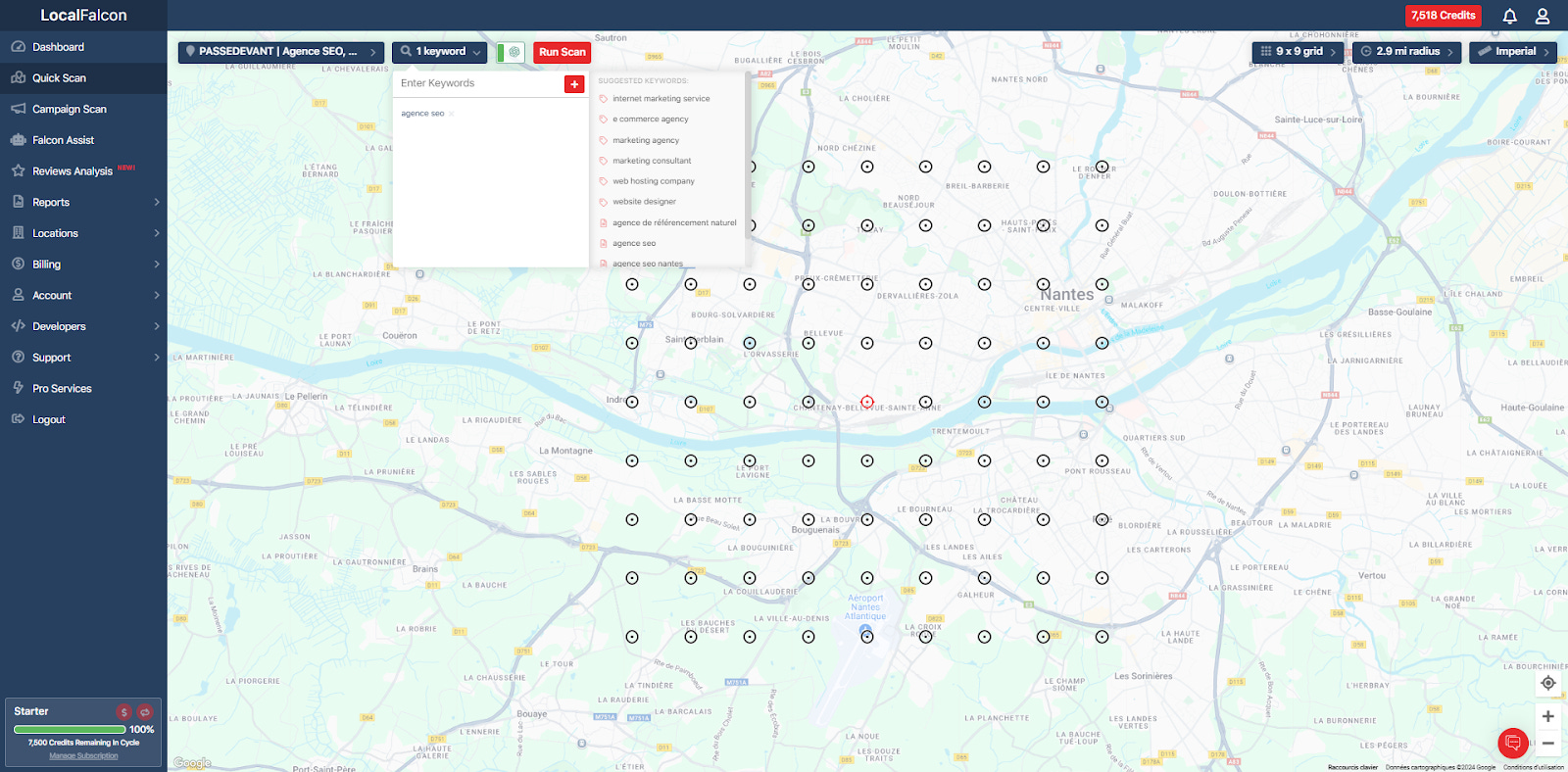Select suggestion 'e commerce agency'
Screen dimensions: 1568x772
(651, 120)
